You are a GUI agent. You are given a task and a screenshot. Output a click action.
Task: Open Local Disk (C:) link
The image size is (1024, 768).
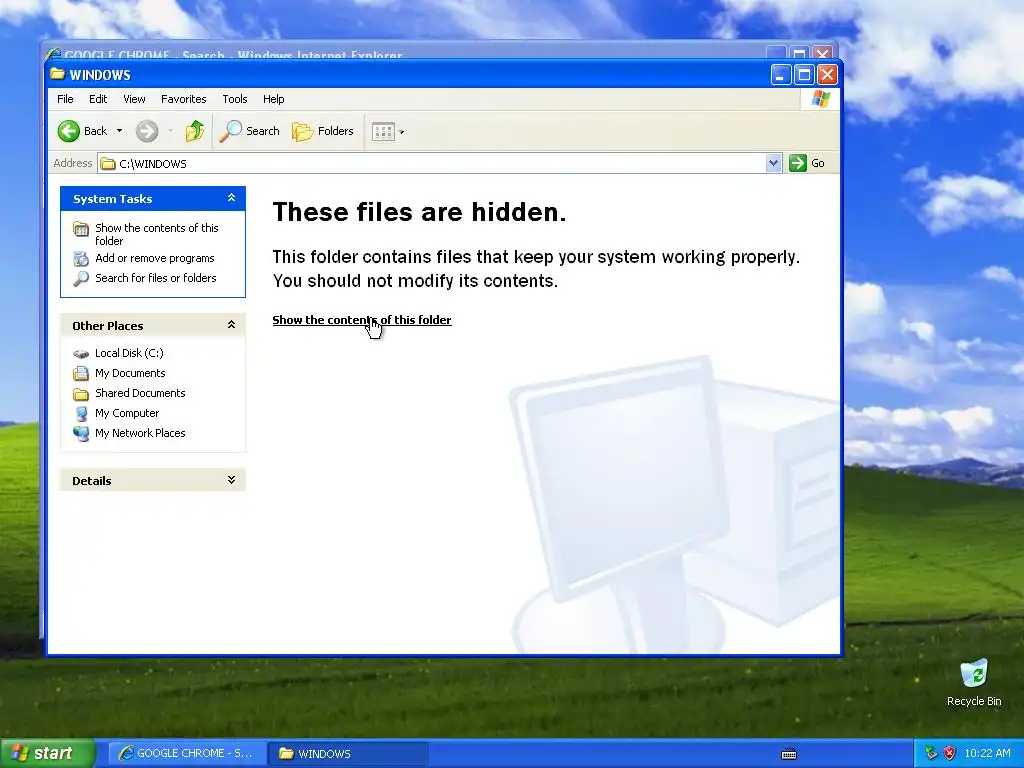129,353
